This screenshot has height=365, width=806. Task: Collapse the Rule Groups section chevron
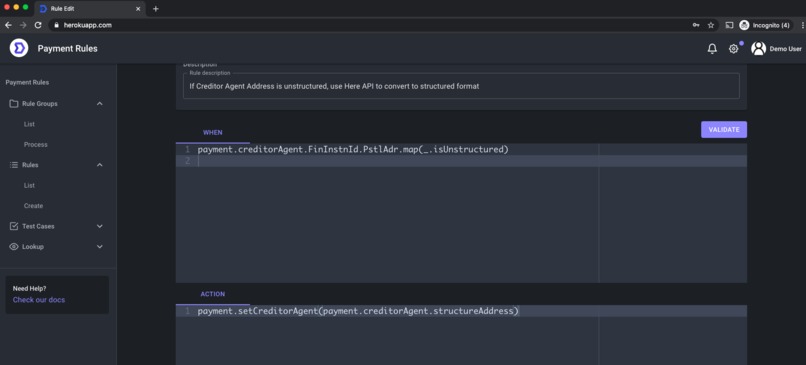coord(100,104)
